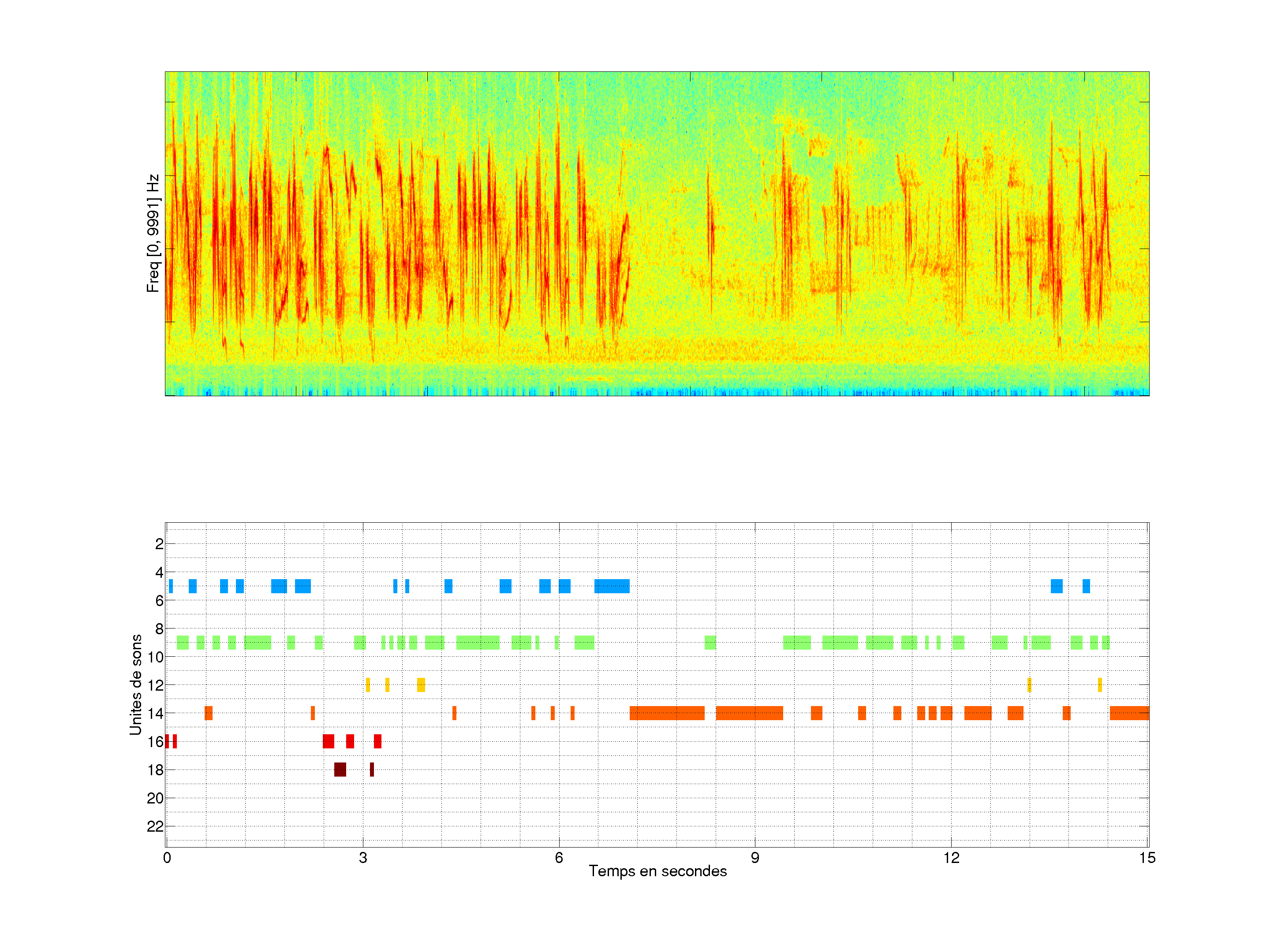Select the last orange bar ending at 15 seconds

1129,713
